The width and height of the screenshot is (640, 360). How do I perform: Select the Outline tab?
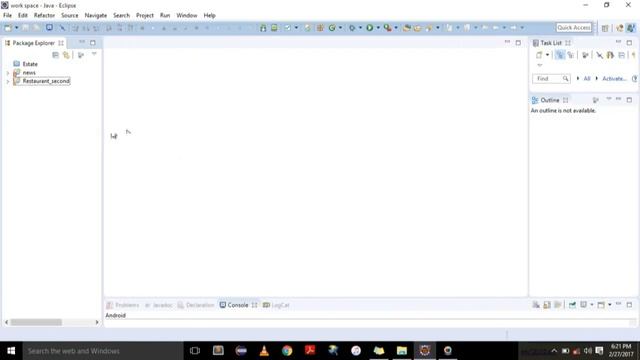pyautogui.click(x=549, y=100)
